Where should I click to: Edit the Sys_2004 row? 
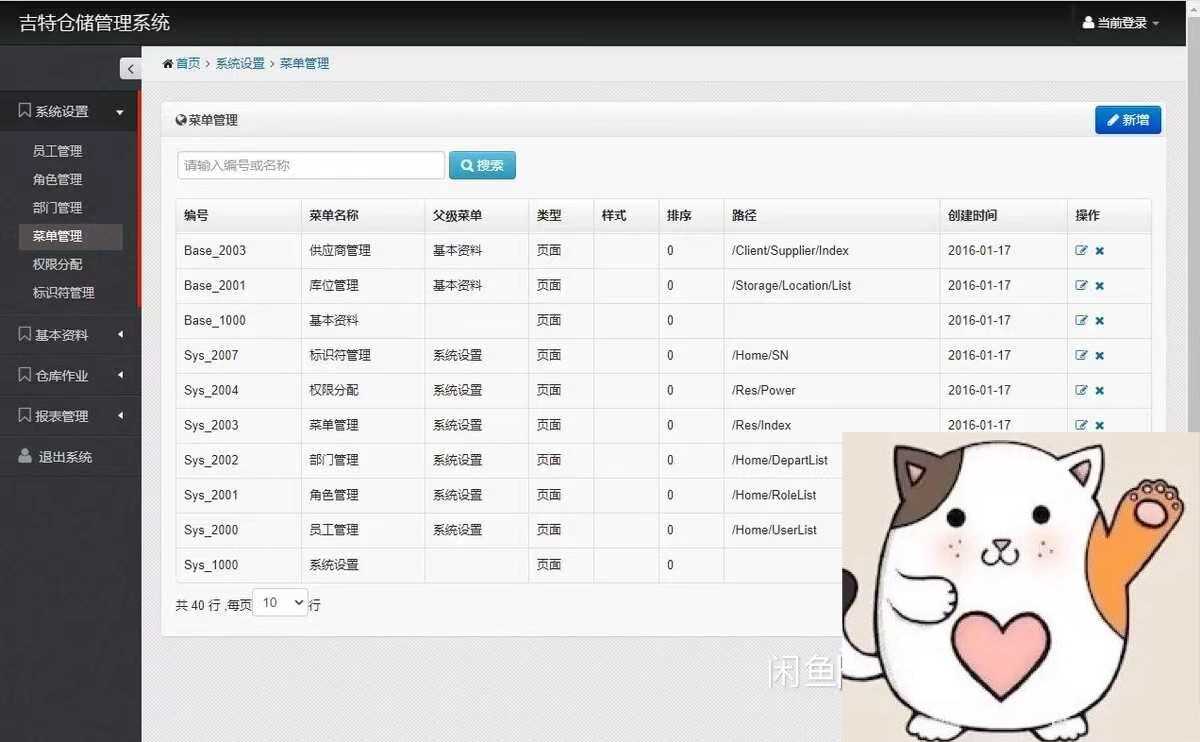(1081, 391)
